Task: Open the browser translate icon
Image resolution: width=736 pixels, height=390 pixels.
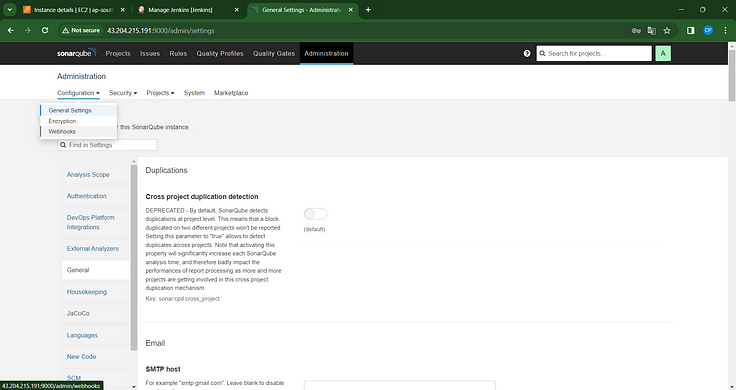Action: point(652,31)
